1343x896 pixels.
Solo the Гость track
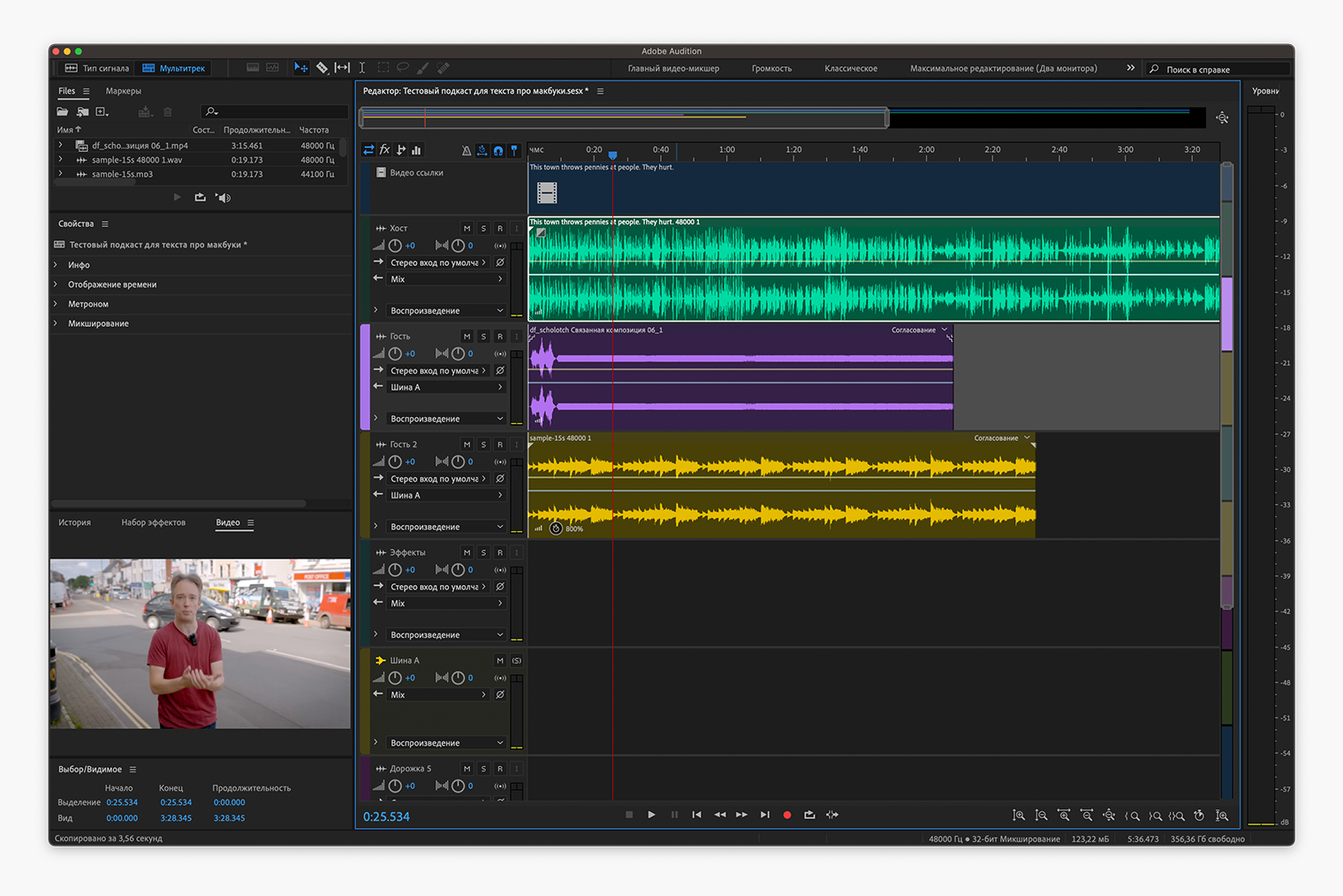pyautogui.click(x=483, y=337)
